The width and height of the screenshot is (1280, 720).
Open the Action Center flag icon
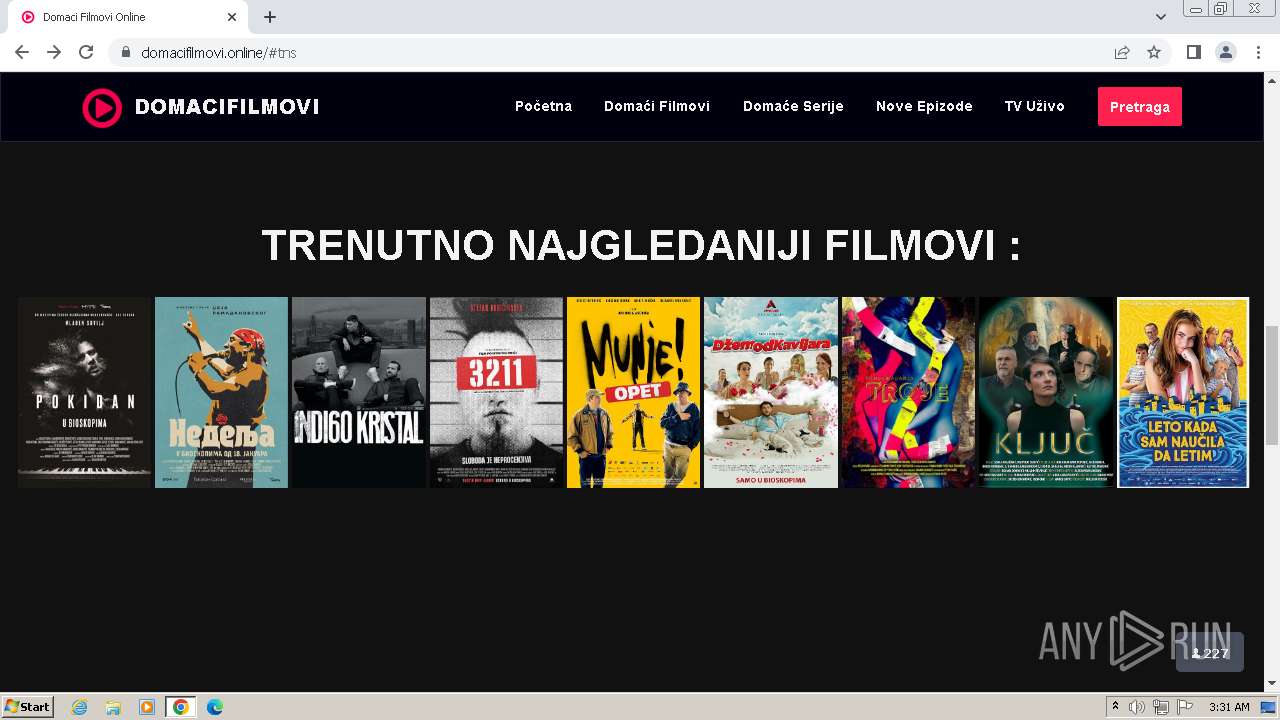click(x=1184, y=707)
